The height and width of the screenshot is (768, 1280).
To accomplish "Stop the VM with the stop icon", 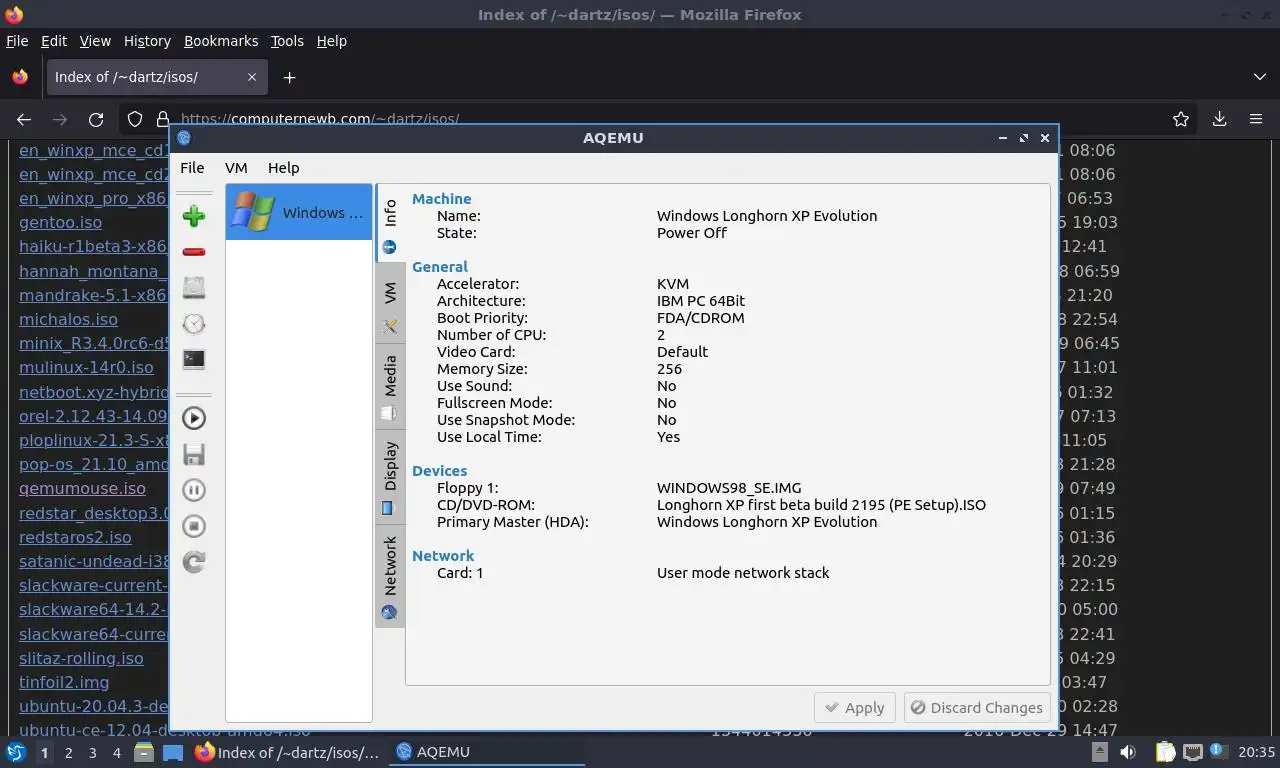I will [194, 526].
